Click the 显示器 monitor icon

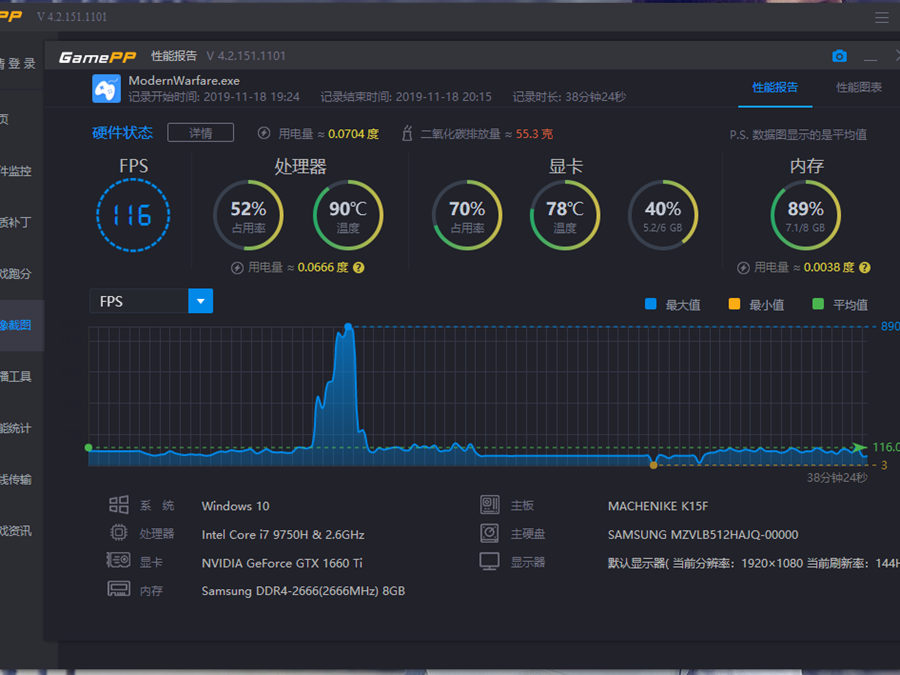pyautogui.click(x=490, y=561)
